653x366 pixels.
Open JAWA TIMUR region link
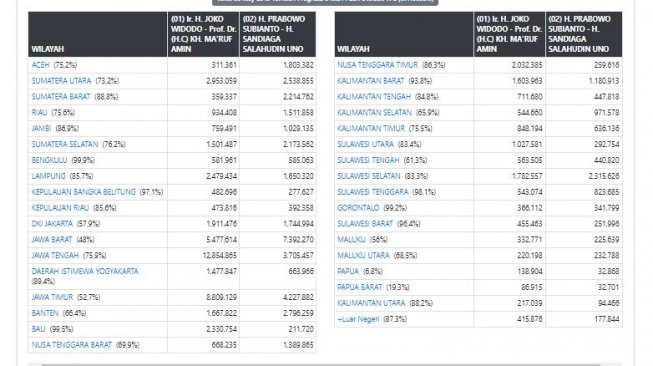pos(52,297)
